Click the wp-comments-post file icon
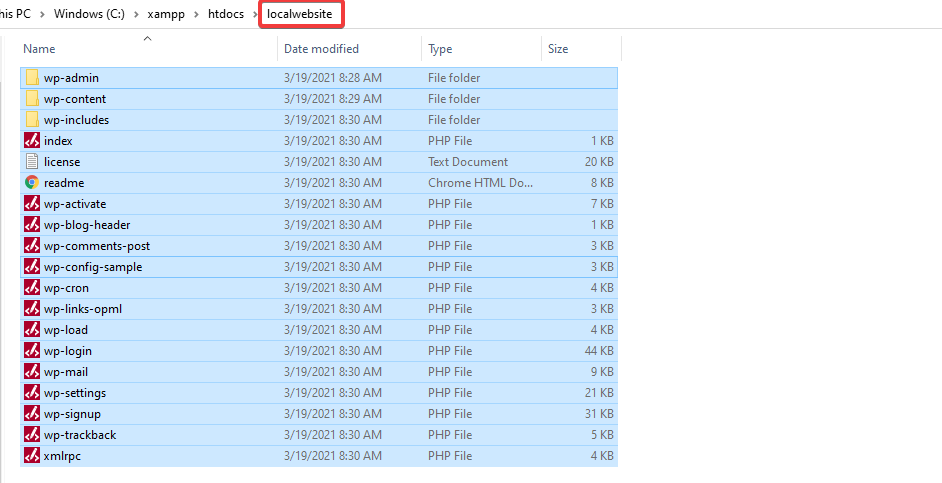Image resolution: width=942 pixels, height=483 pixels. (32, 246)
